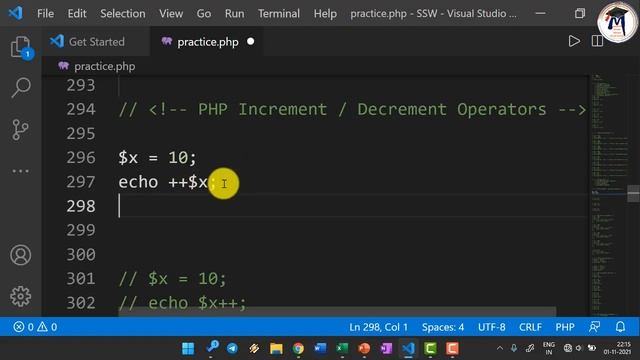640x360 pixels.
Task: Click the microphone tray icon
Action: coord(514,348)
